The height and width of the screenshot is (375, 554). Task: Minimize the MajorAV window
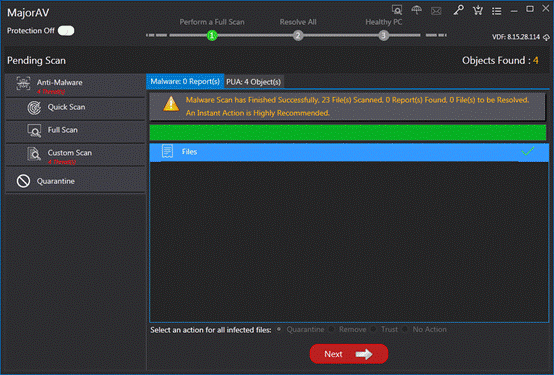point(514,11)
